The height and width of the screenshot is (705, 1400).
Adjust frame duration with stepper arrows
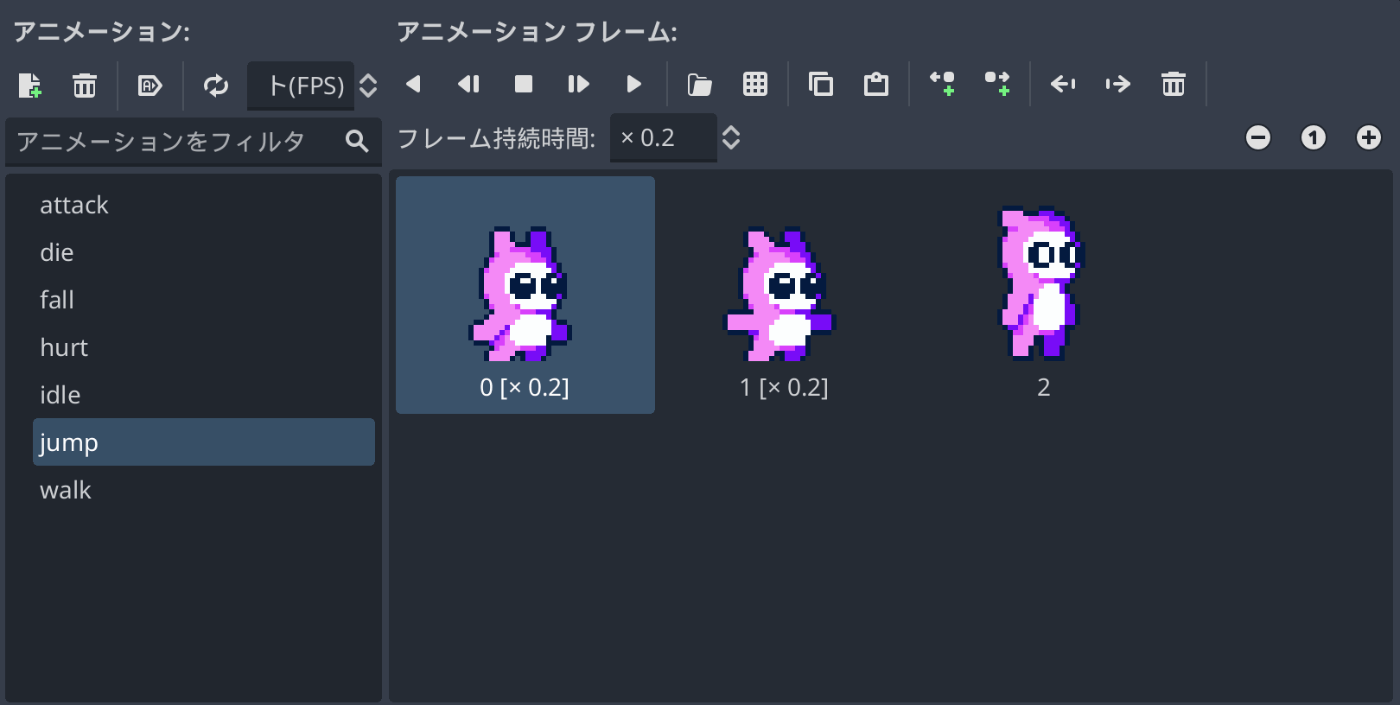(731, 138)
